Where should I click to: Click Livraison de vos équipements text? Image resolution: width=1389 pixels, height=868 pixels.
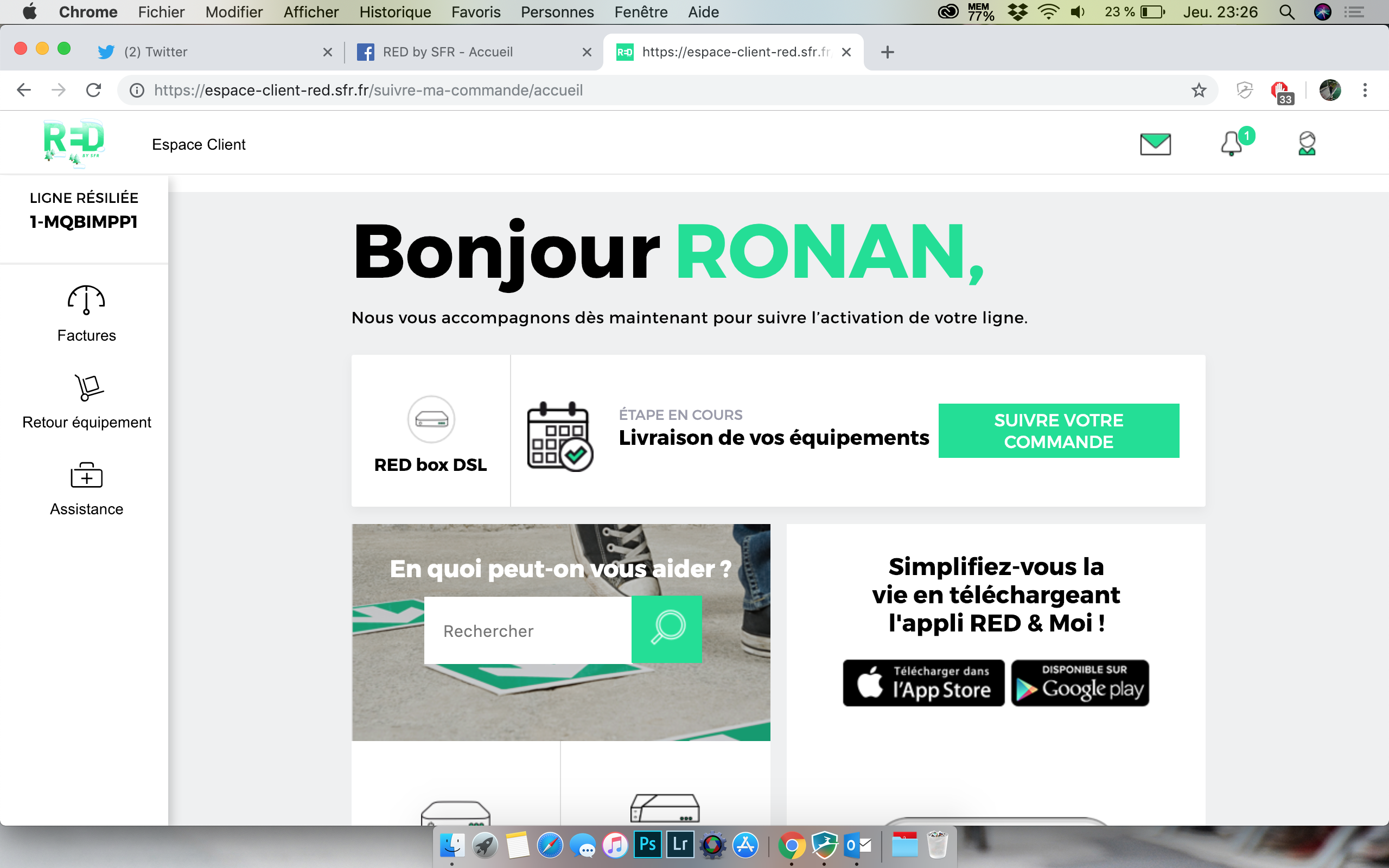pyautogui.click(x=773, y=437)
